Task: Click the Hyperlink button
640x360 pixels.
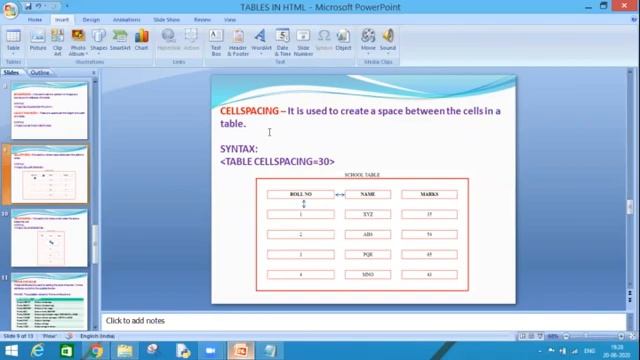Action: point(169,41)
